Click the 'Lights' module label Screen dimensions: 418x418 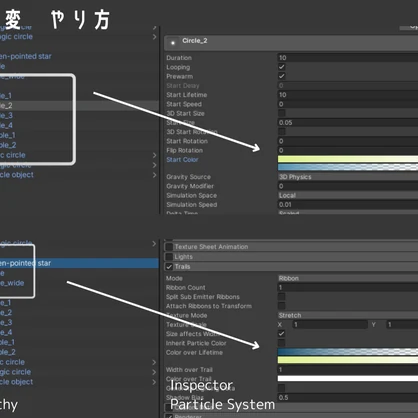[x=184, y=257]
